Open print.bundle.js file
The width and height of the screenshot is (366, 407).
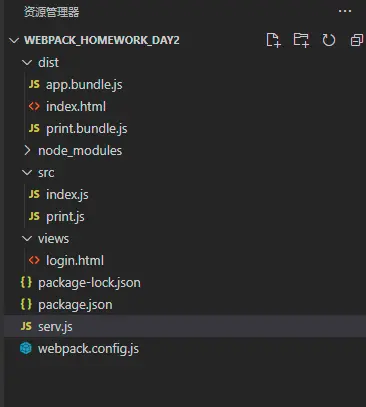[87, 129]
